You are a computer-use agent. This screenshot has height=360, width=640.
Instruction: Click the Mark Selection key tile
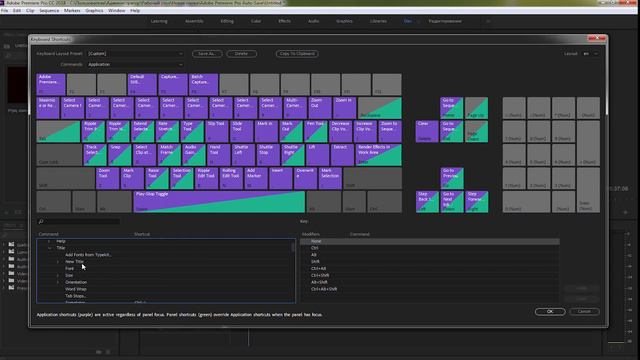[330, 178]
